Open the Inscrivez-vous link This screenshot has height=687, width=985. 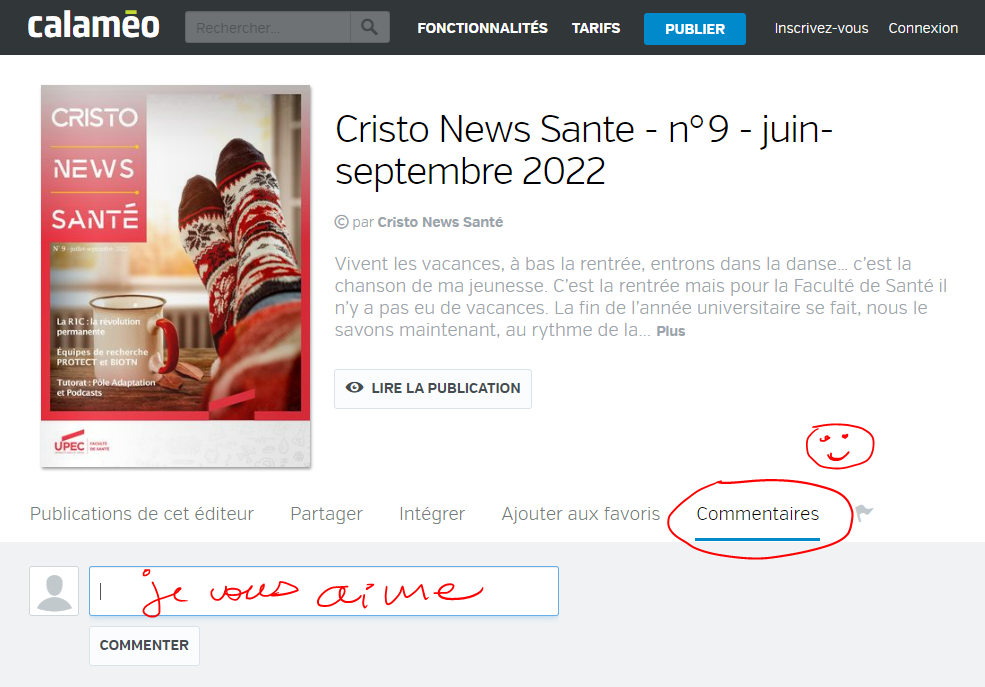click(821, 28)
